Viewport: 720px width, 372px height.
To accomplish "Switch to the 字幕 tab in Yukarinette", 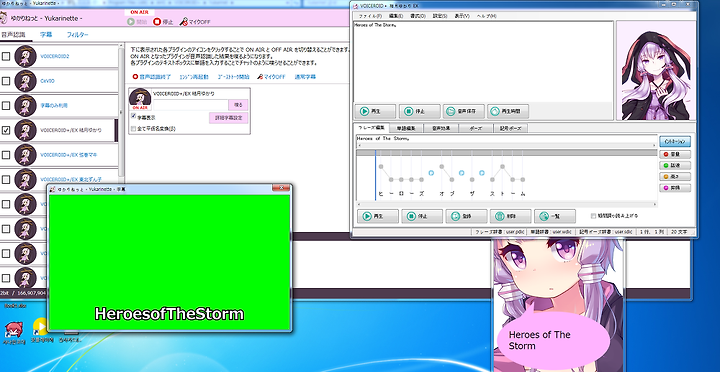I will (x=46, y=35).
